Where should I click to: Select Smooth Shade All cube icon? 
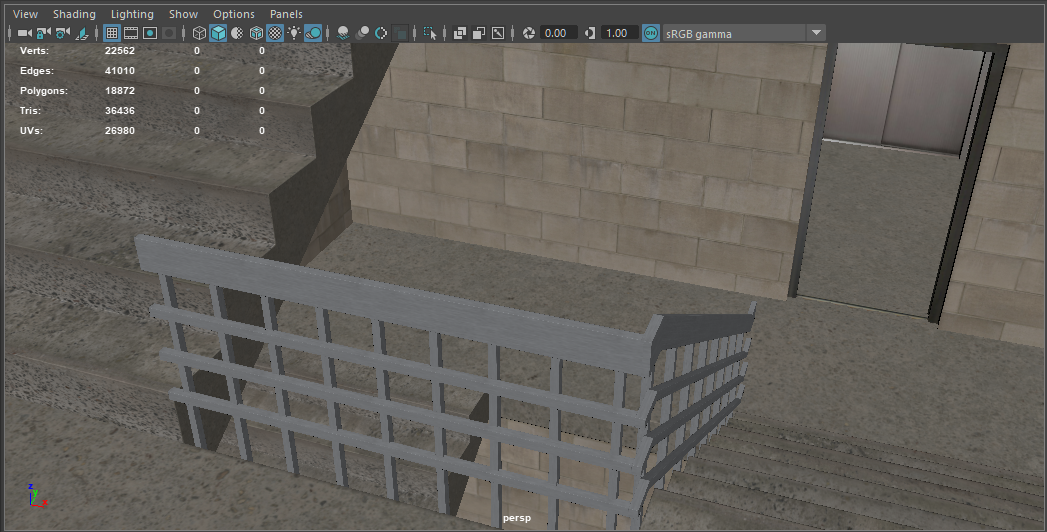click(218, 33)
